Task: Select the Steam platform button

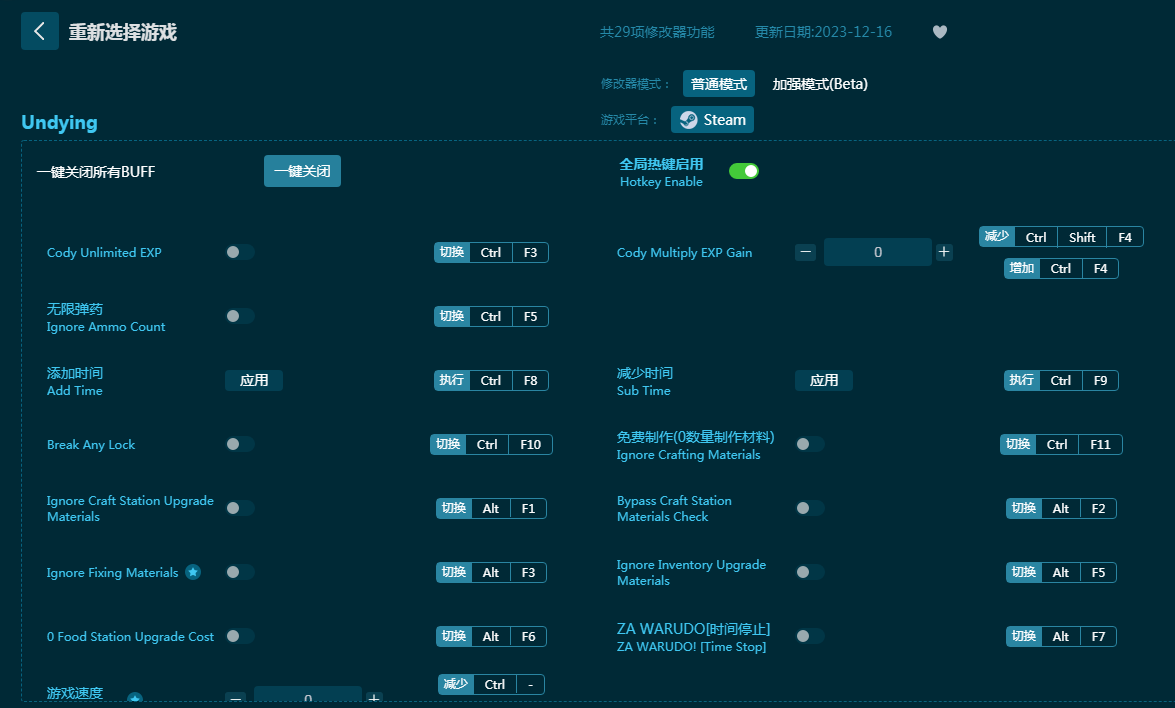Action: 712,120
